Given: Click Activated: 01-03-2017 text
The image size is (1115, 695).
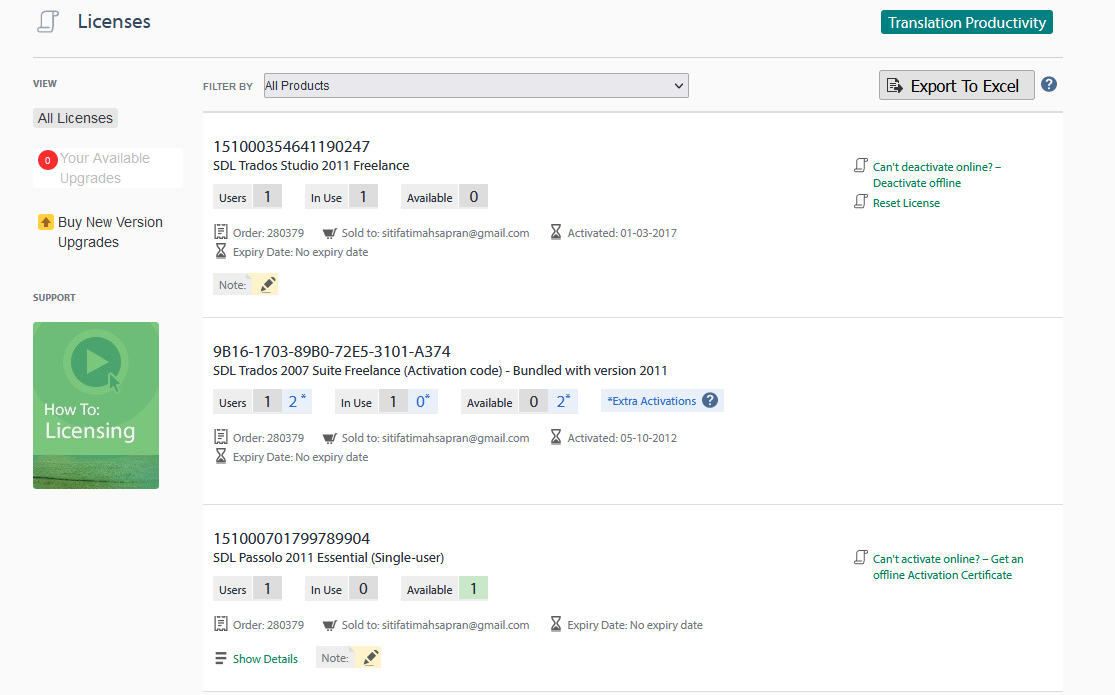Looking at the screenshot, I should [622, 233].
